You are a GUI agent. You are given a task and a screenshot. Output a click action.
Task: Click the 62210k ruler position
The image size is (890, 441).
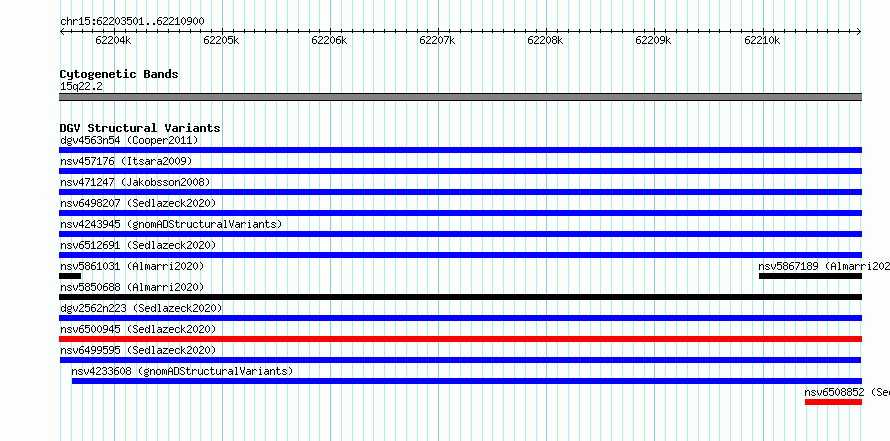coord(762,40)
